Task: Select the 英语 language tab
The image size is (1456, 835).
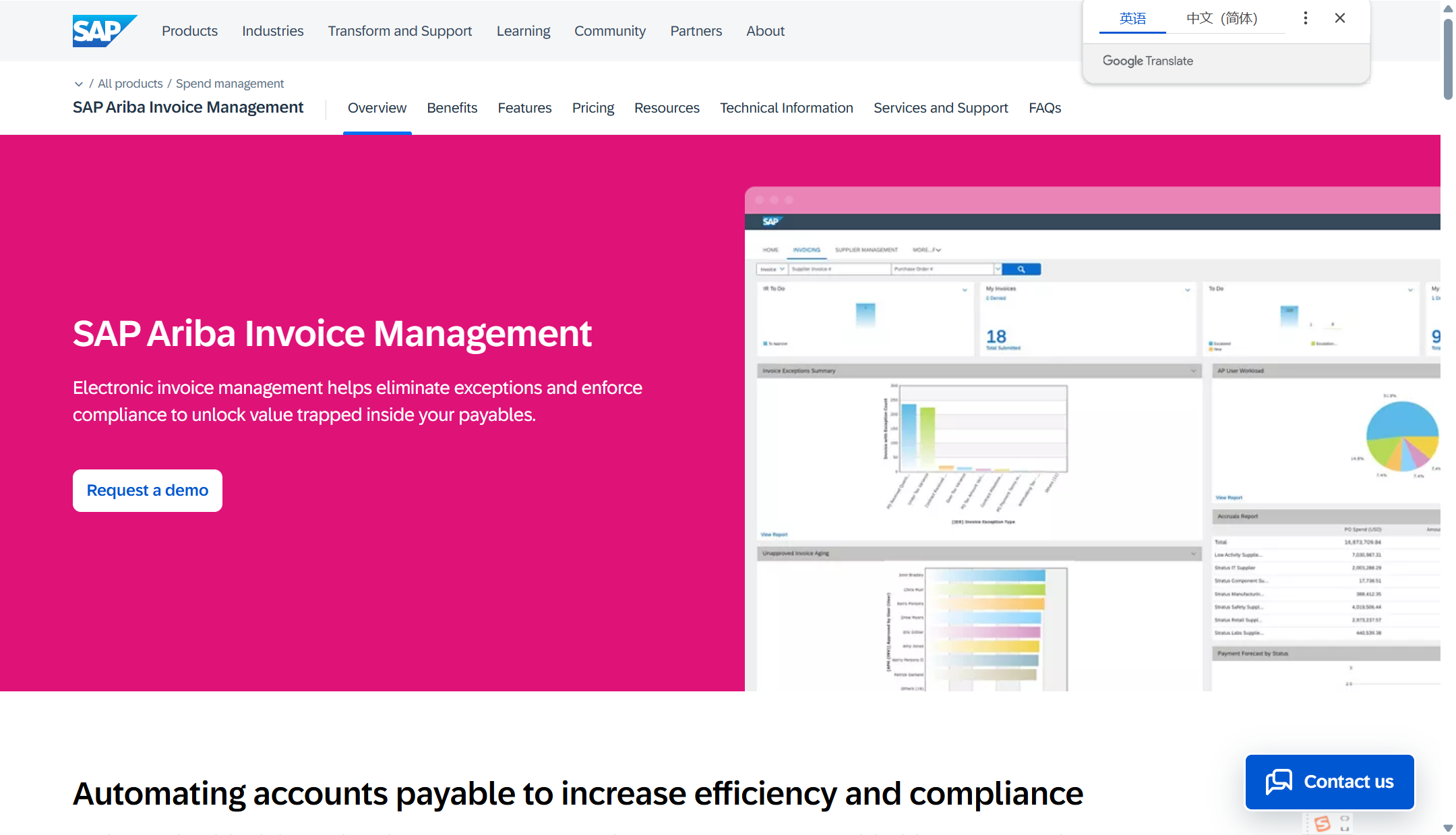Action: (x=1132, y=18)
